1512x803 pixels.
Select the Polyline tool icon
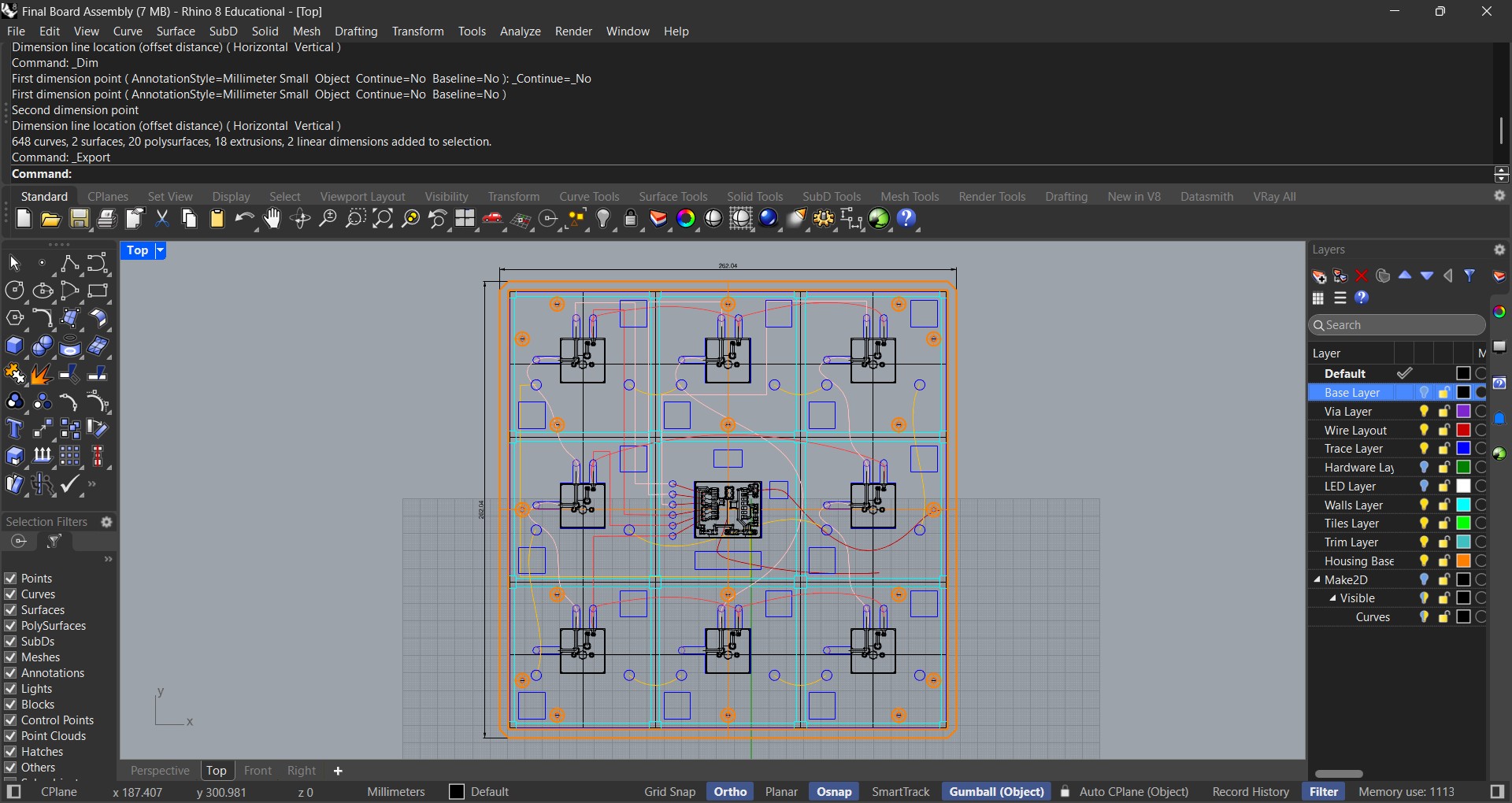tap(70, 263)
